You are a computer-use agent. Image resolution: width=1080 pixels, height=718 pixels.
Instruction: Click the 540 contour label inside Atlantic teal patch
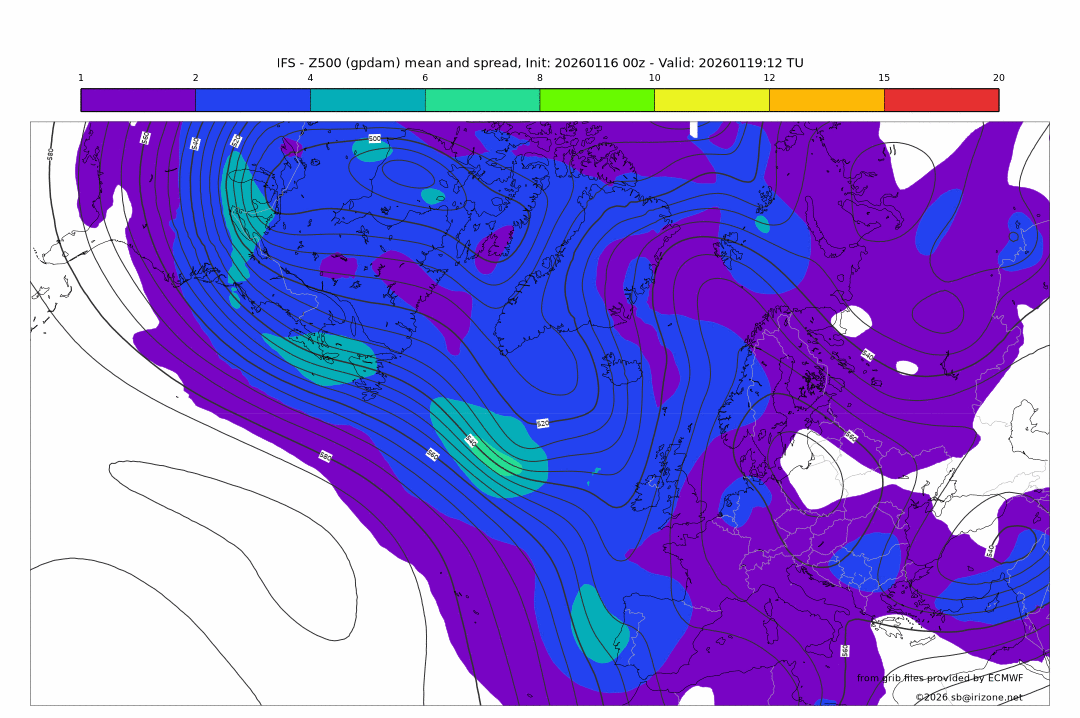click(470, 440)
